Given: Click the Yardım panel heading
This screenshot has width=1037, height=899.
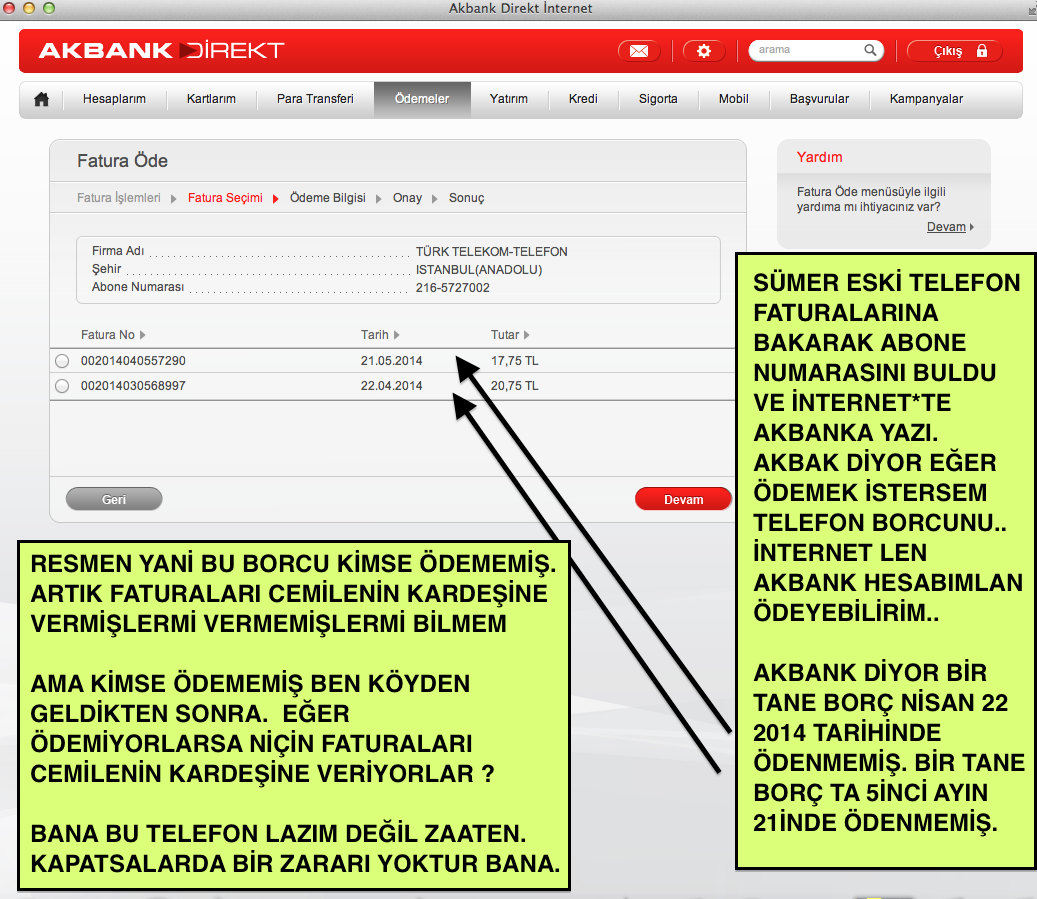Looking at the screenshot, I should click(x=819, y=157).
